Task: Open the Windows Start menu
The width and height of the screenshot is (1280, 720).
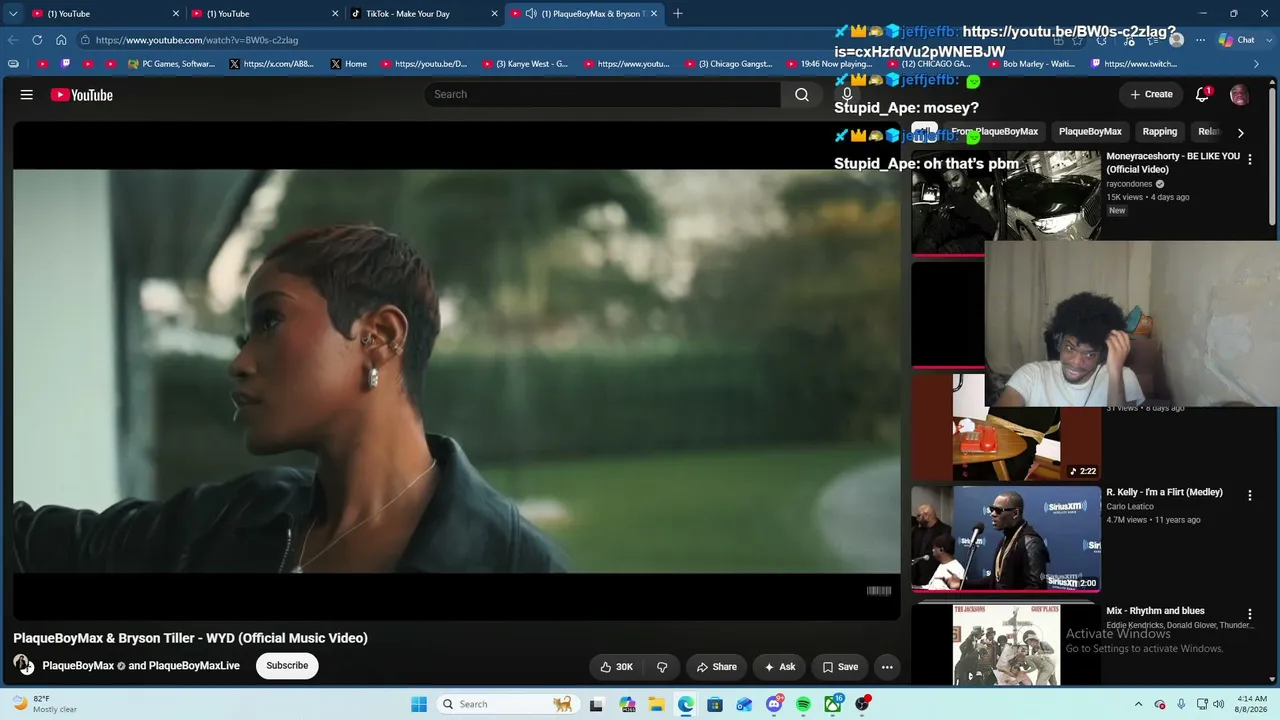Action: pos(419,704)
